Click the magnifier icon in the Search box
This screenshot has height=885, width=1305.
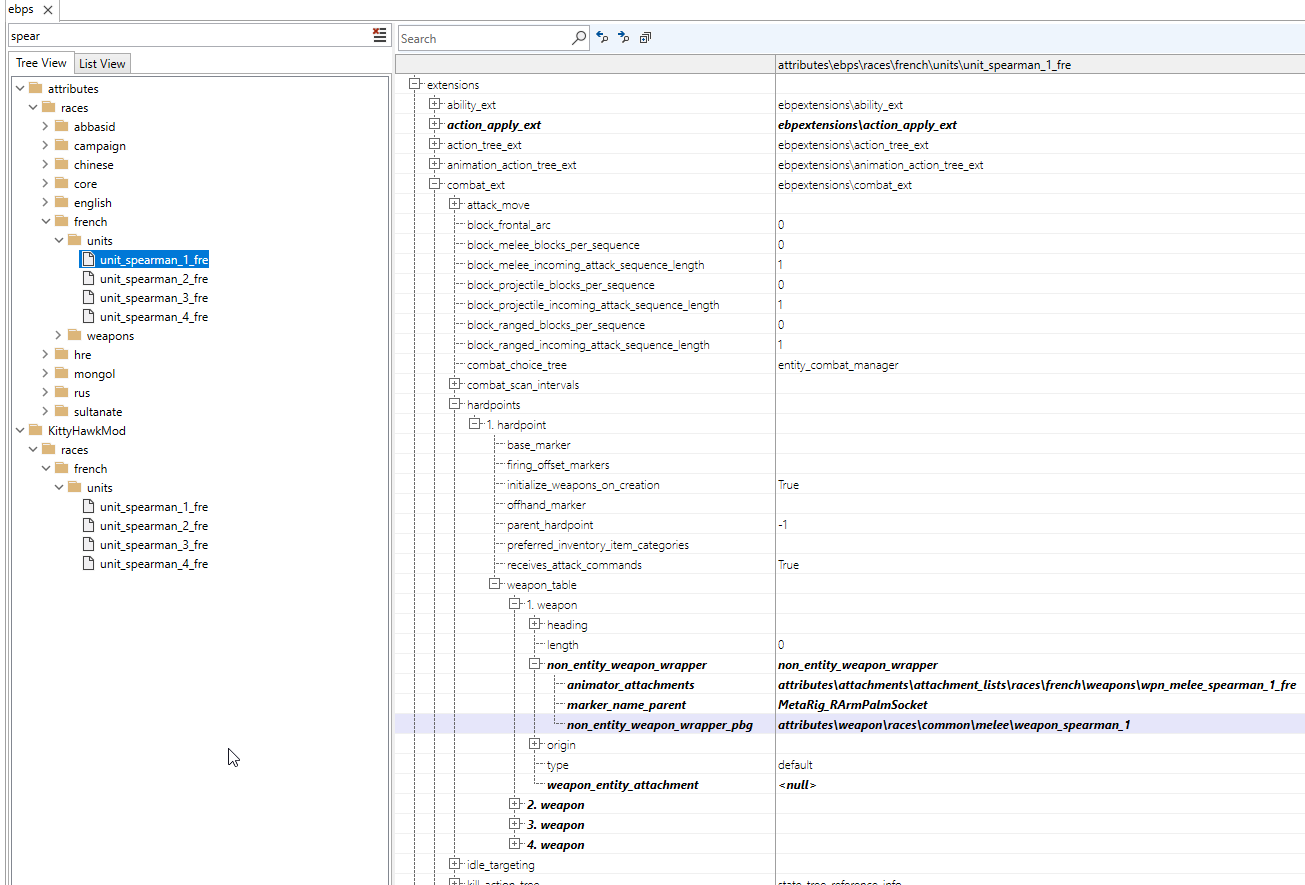pos(579,38)
